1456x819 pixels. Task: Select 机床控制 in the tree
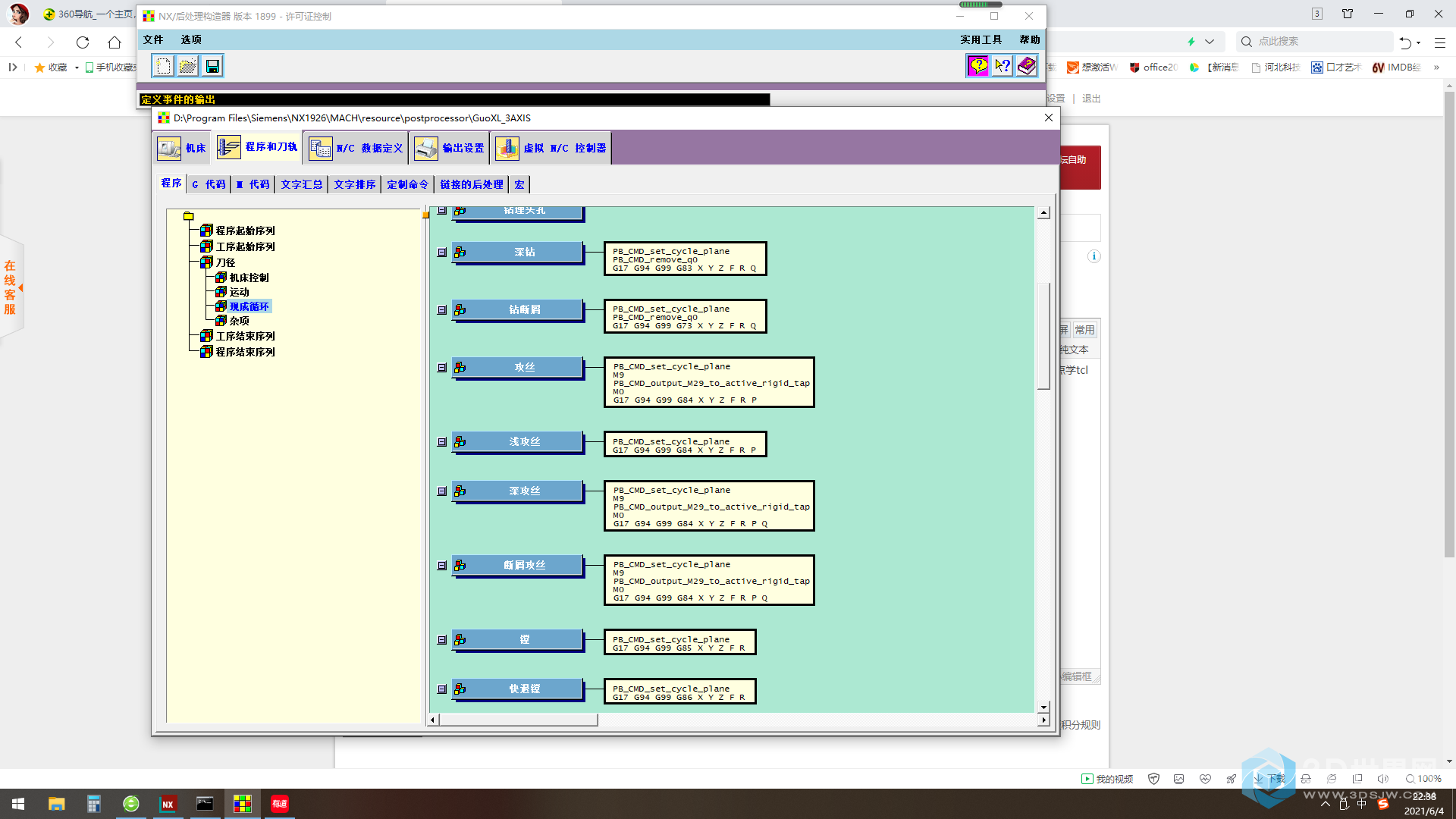pos(249,278)
